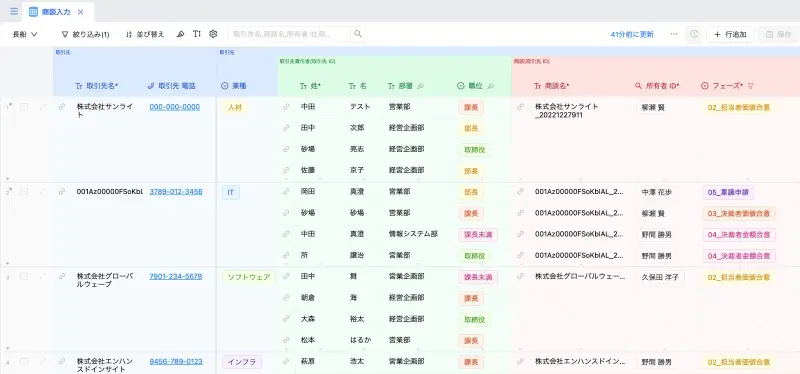Click deal name 株式会社エンハンスドイン…
This screenshot has height=374, width=800.
tap(580, 361)
